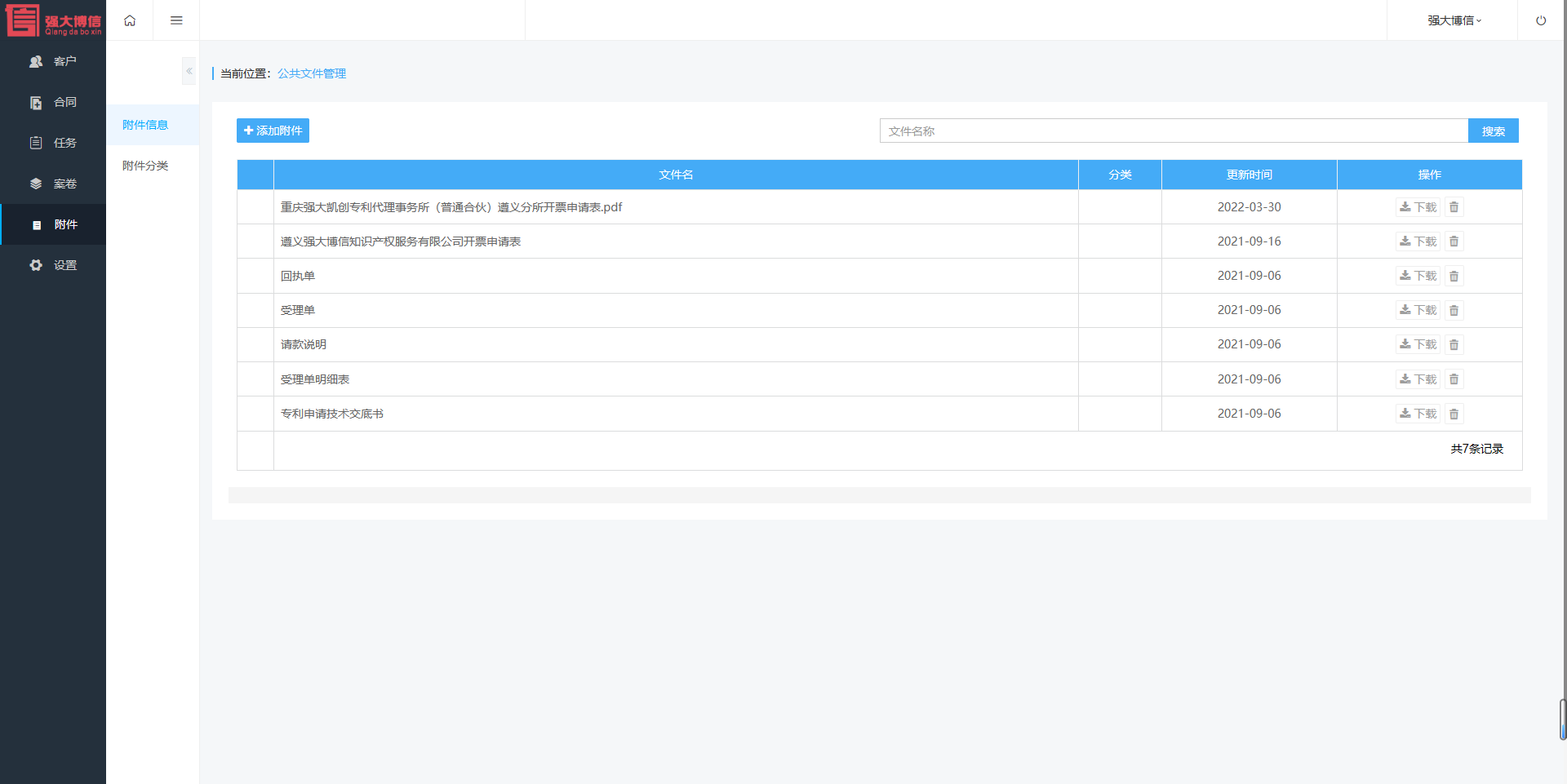The height and width of the screenshot is (784, 1567).
Task: Open 客户 in the sidebar
Action: 53,61
